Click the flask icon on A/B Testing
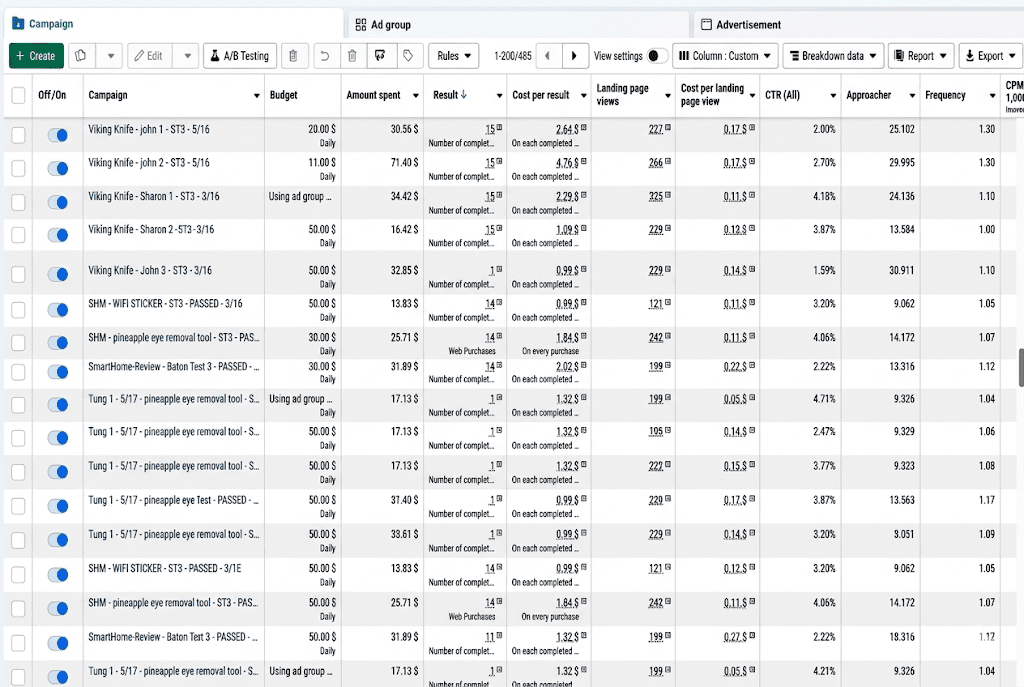The height and width of the screenshot is (687, 1024). click(215, 56)
